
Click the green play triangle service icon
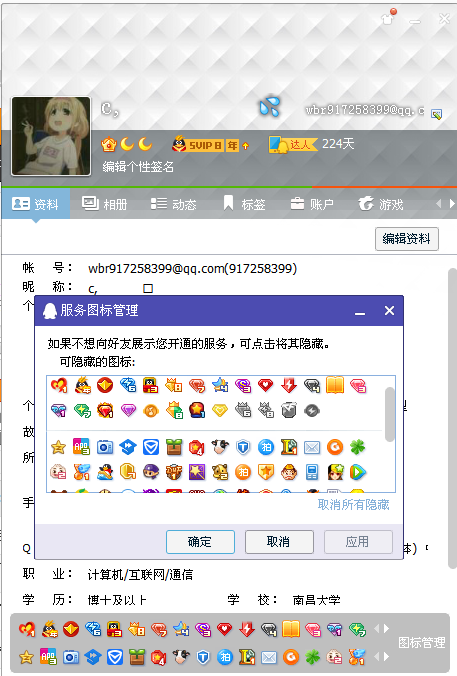[357, 473]
